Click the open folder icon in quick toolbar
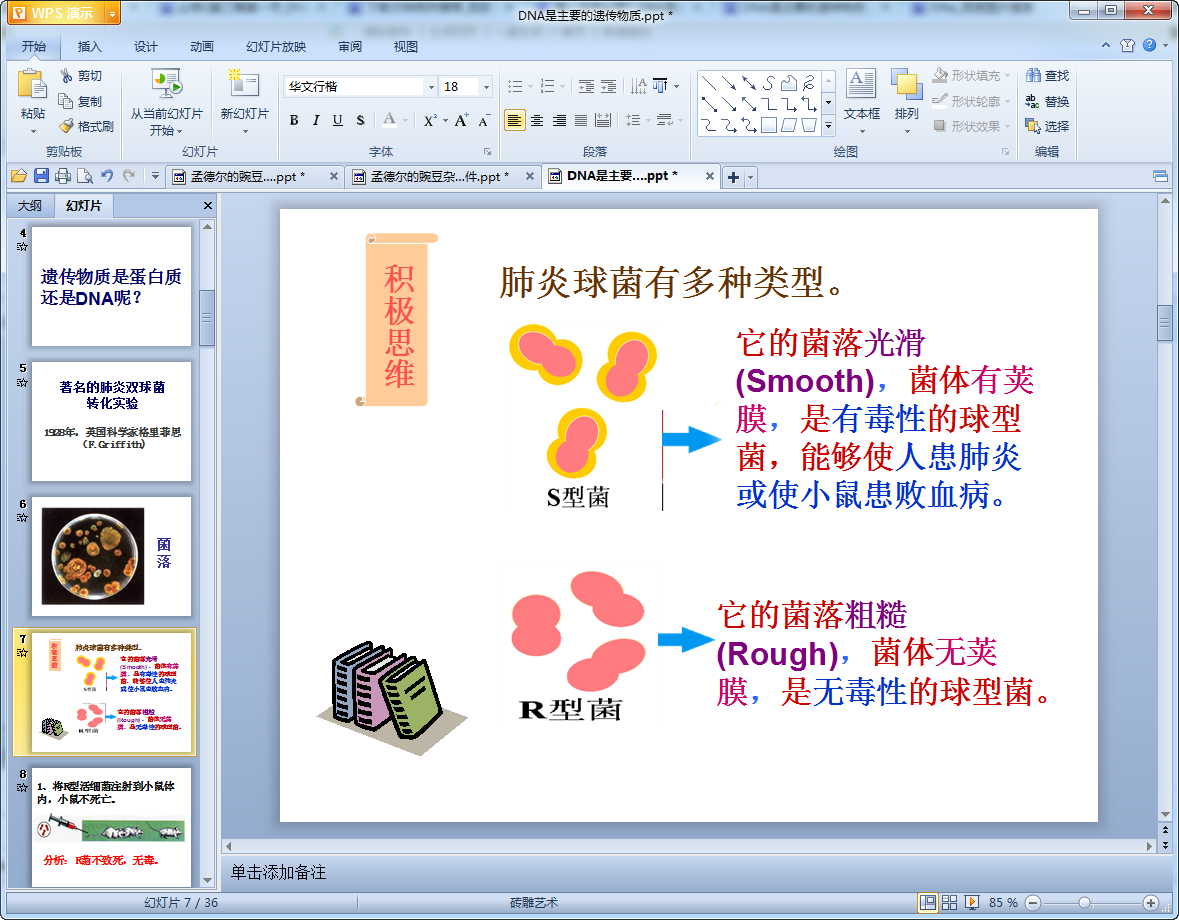Image resolution: width=1179 pixels, height=920 pixels. [x=19, y=176]
